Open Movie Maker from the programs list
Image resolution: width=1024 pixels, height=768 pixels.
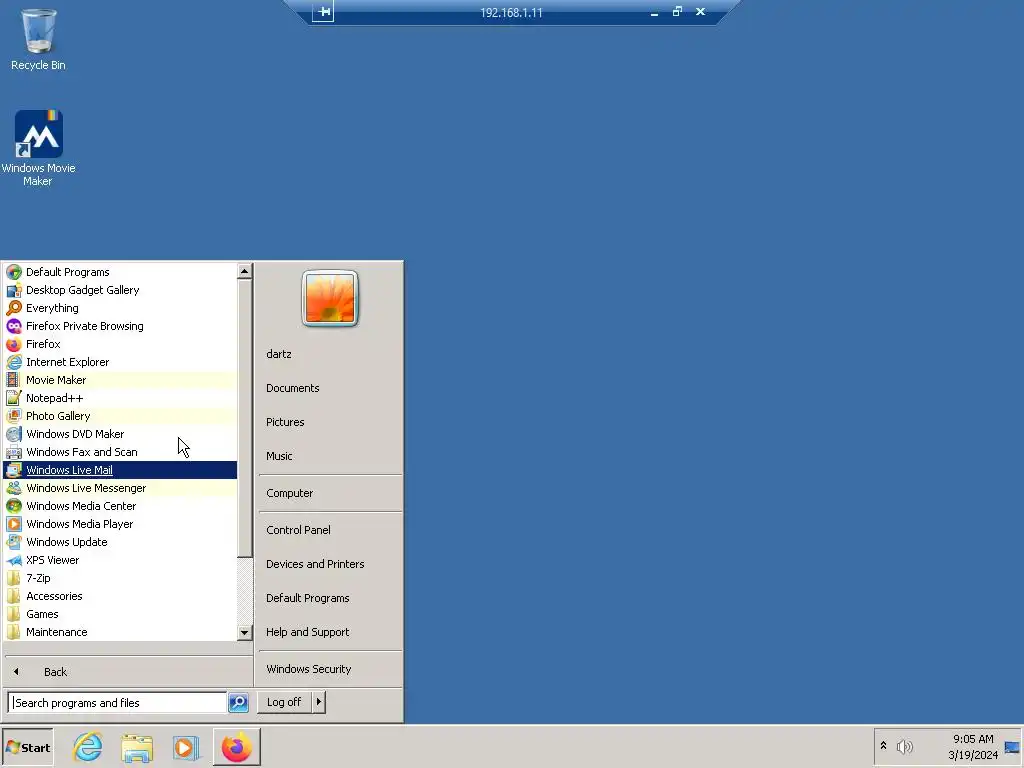point(120,379)
